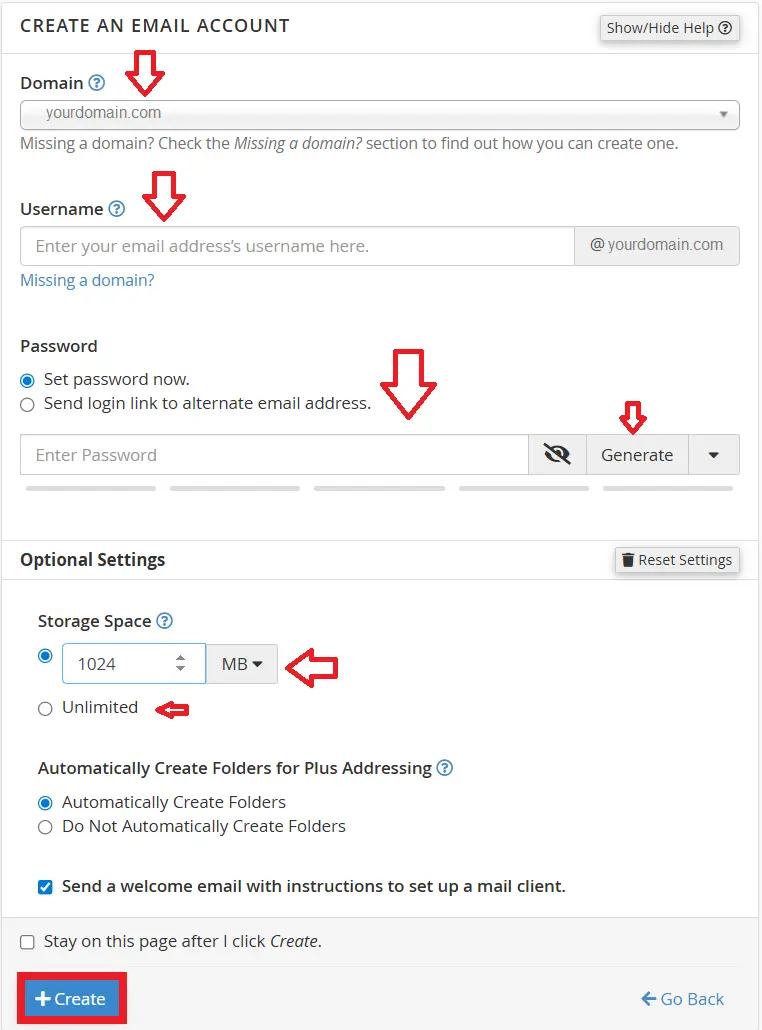Check Stay on this page checkbox
This screenshot has height=1030, width=762.
pos(28,942)
